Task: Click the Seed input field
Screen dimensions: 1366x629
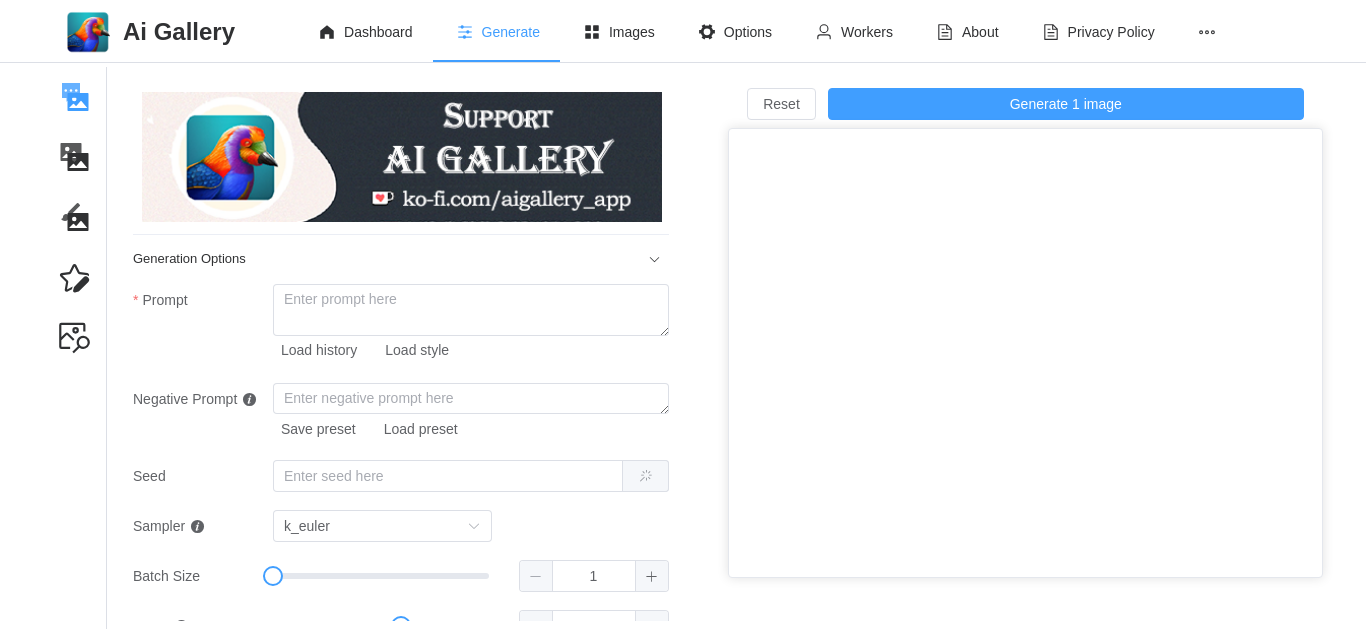Action: pyautogui.click(x=448, y=476)
